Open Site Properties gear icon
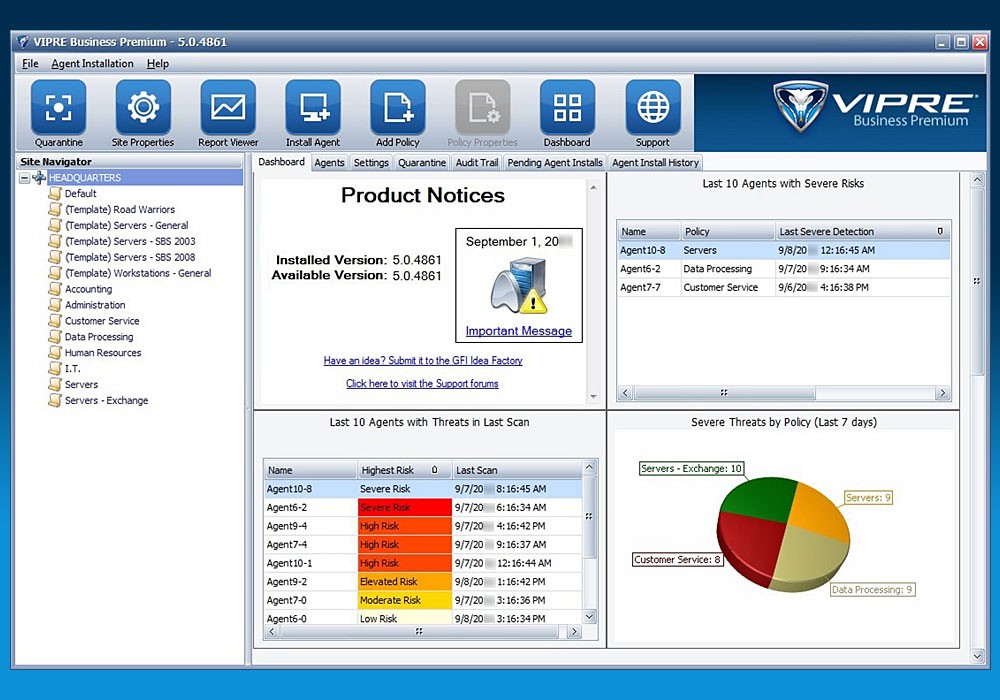 click(143, 107)
